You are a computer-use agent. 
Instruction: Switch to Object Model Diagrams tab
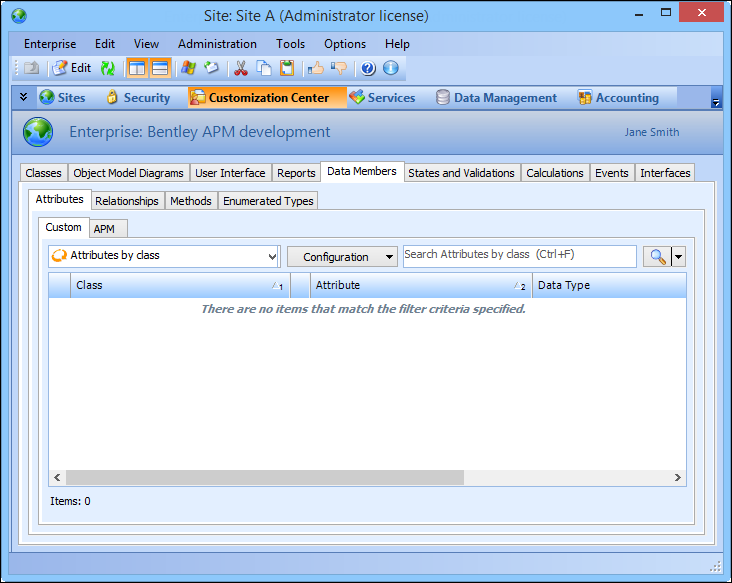pyautogui.click(x=128, y=173)
